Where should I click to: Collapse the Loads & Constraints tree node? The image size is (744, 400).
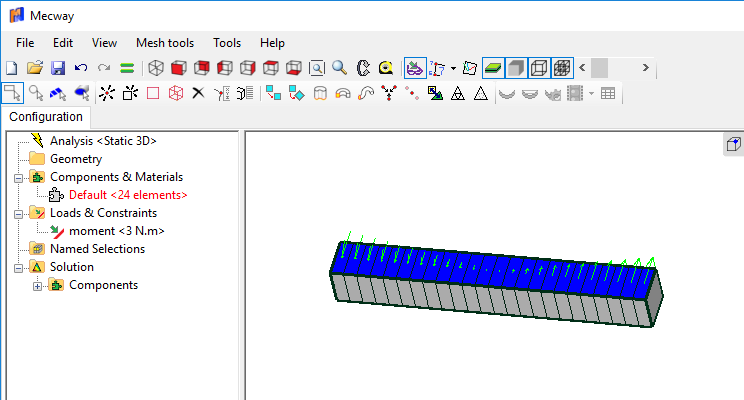pos(19,214)
